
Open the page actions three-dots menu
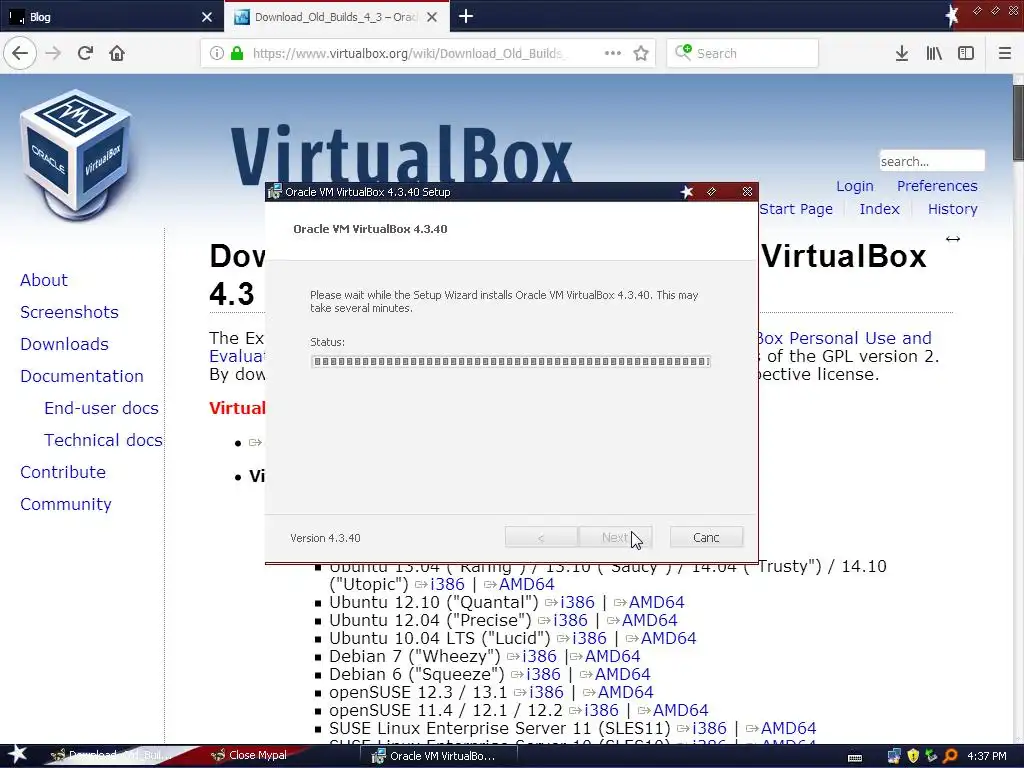click(613, 54)
